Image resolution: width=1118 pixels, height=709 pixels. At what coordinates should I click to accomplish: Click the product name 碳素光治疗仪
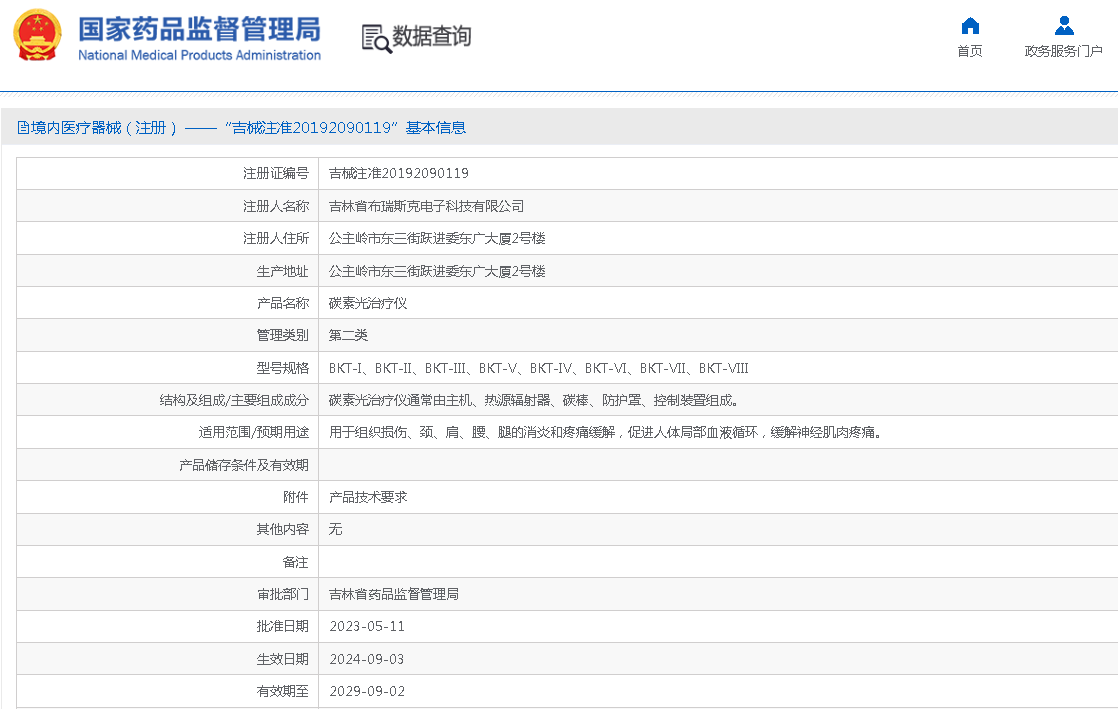(368, 303)
